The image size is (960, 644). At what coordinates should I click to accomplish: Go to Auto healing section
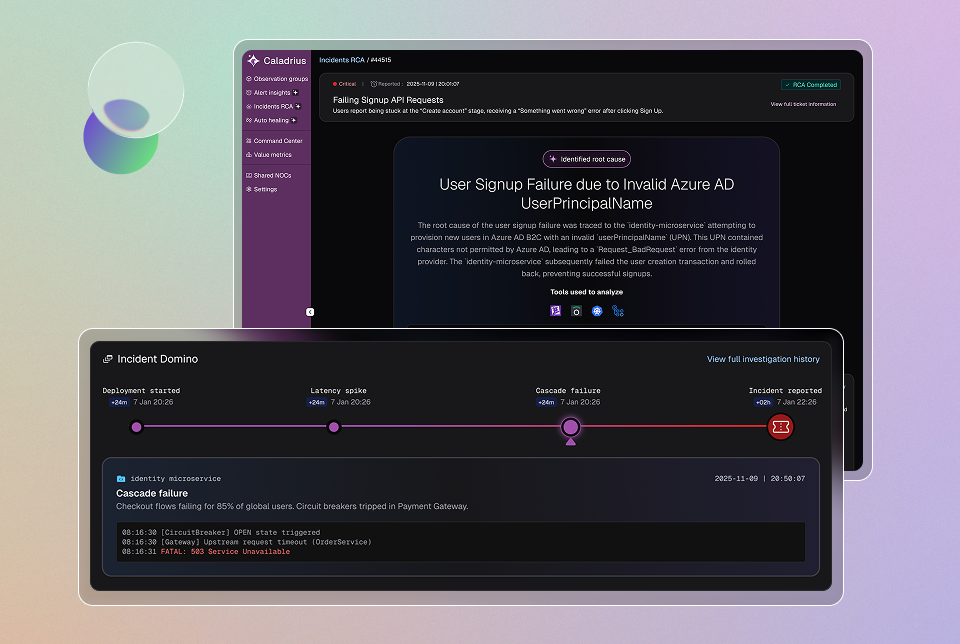pos(273,120)
